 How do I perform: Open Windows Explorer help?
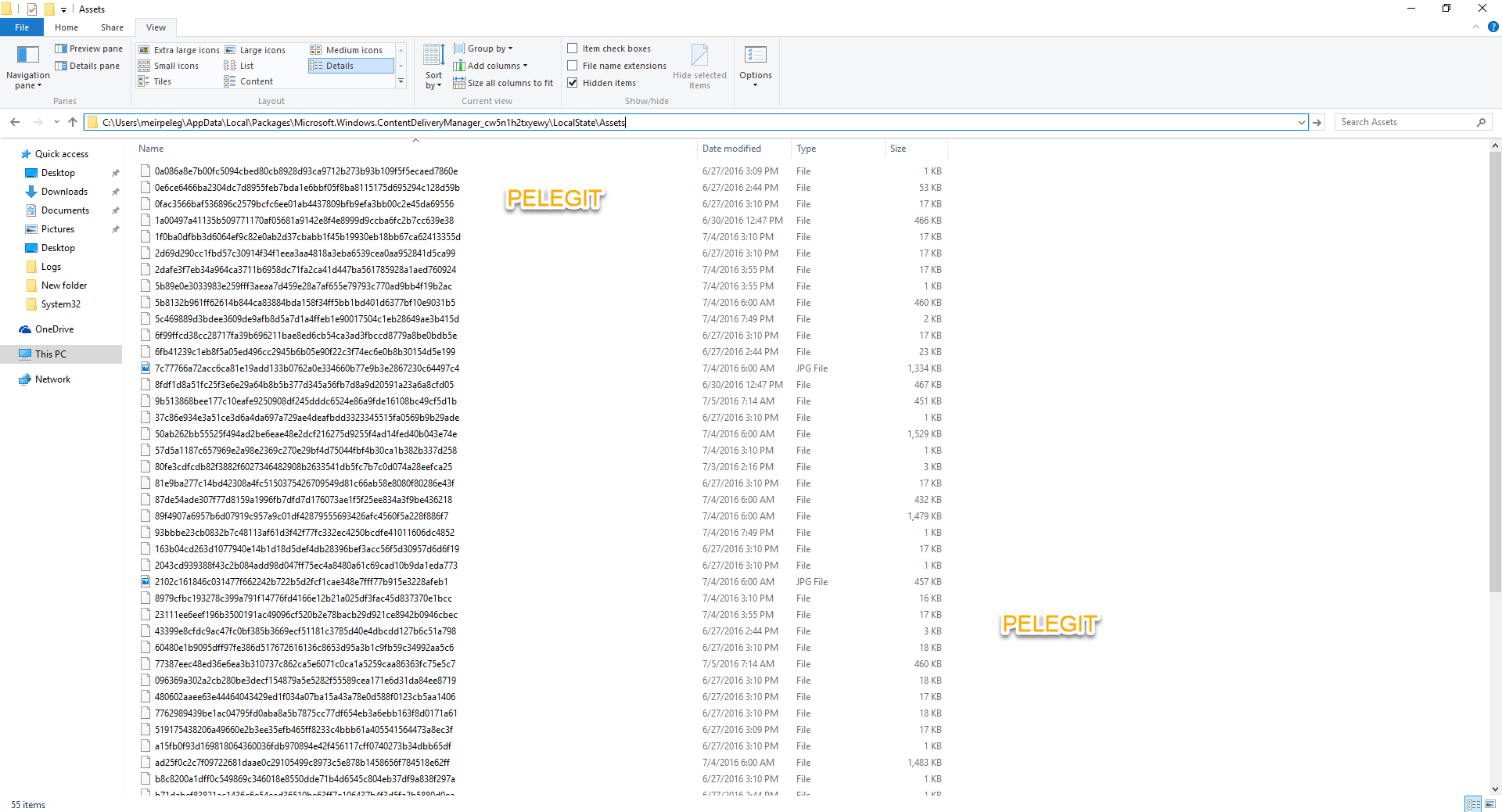point(1493,27)
